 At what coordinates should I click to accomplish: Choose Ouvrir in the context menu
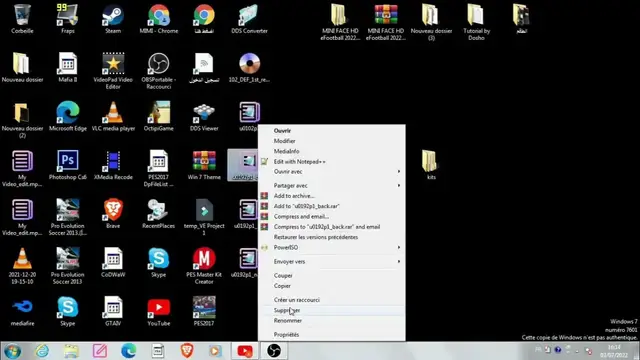click(282, 131)
